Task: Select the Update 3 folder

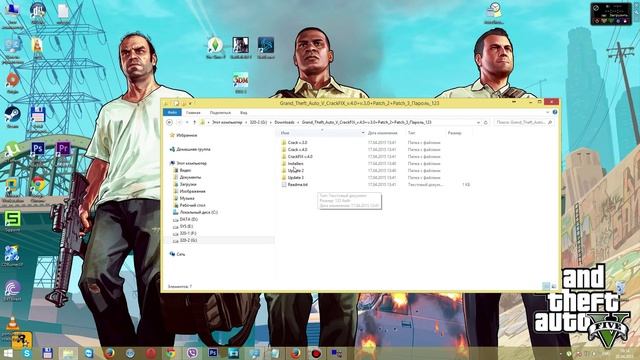Action: [x=296, y=178]
